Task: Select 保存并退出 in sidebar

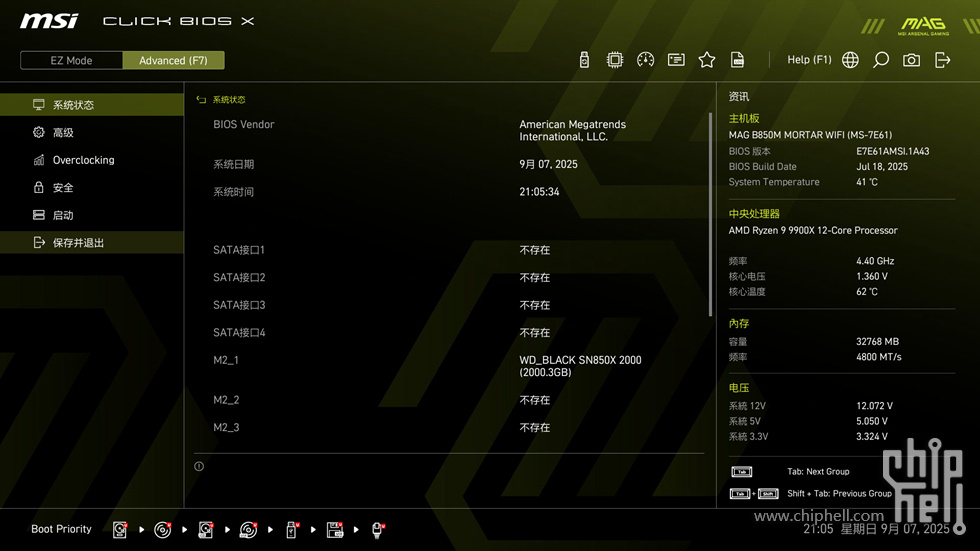Action: pyautogui.click(x=92, y=242)
